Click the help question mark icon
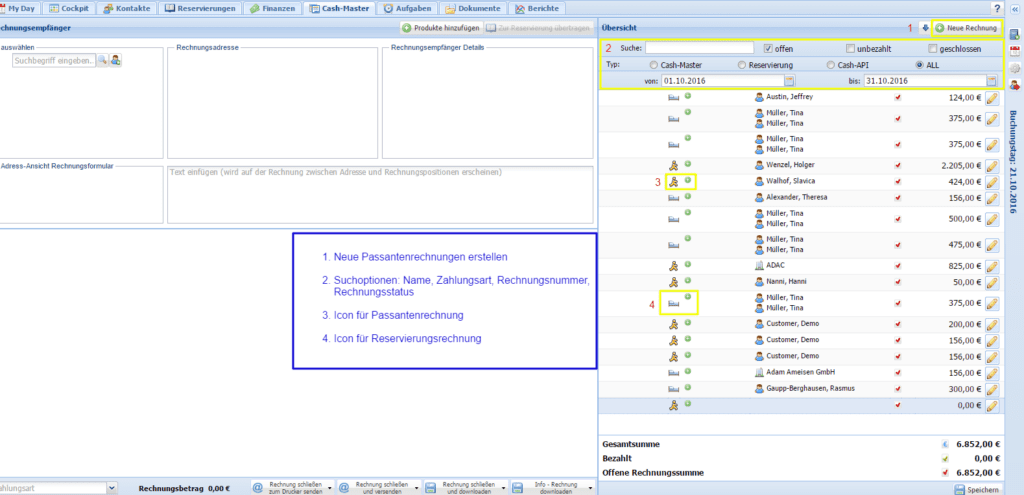Viewport: 1024px width, 495px height. click(x=1012, y=8)
